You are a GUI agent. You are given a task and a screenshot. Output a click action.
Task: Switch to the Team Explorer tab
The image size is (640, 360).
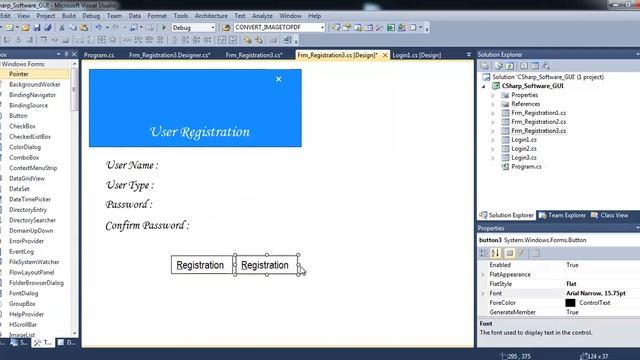[562, 216]
